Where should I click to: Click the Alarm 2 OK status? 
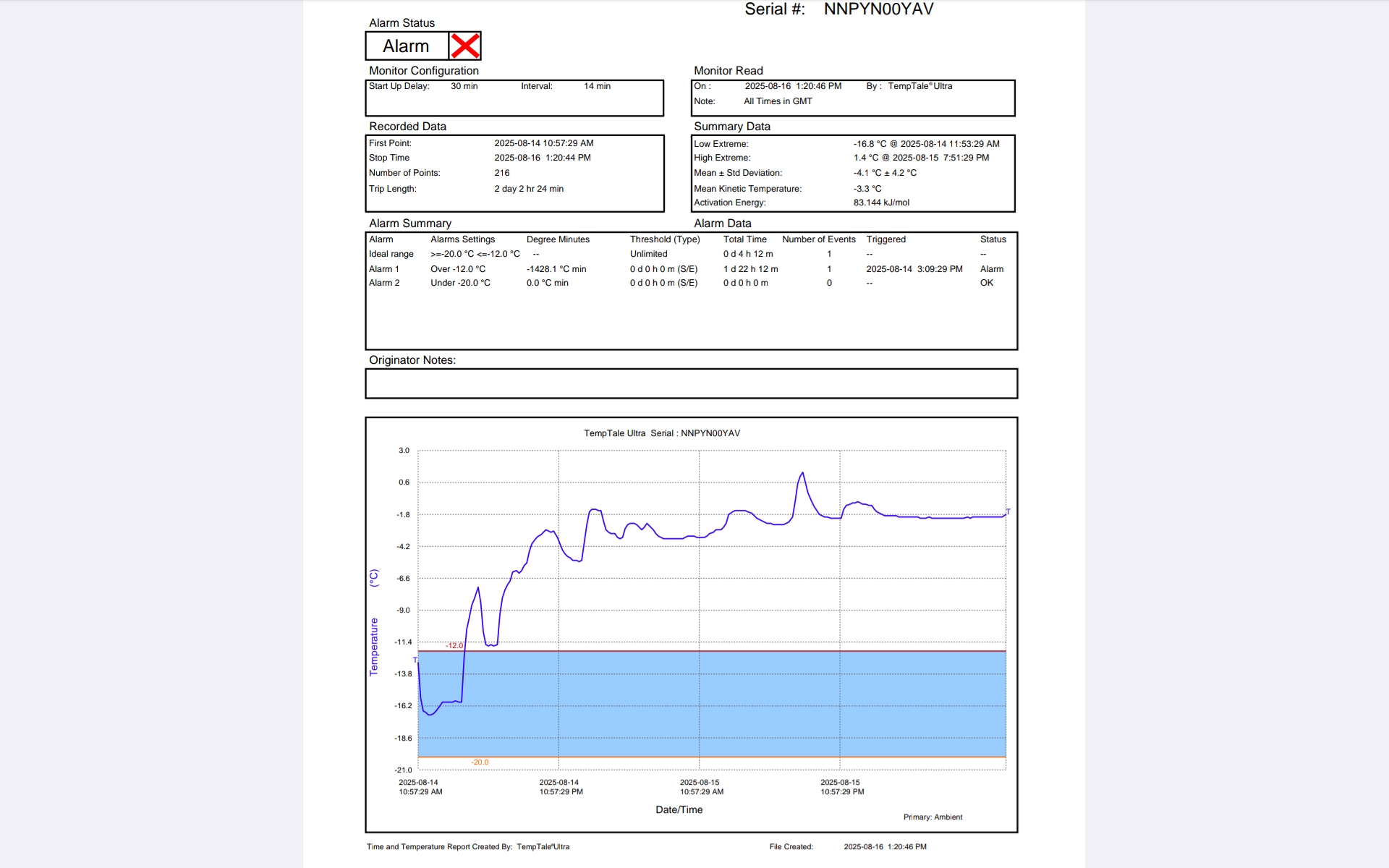pyautogui.click(x=986, y=283)
